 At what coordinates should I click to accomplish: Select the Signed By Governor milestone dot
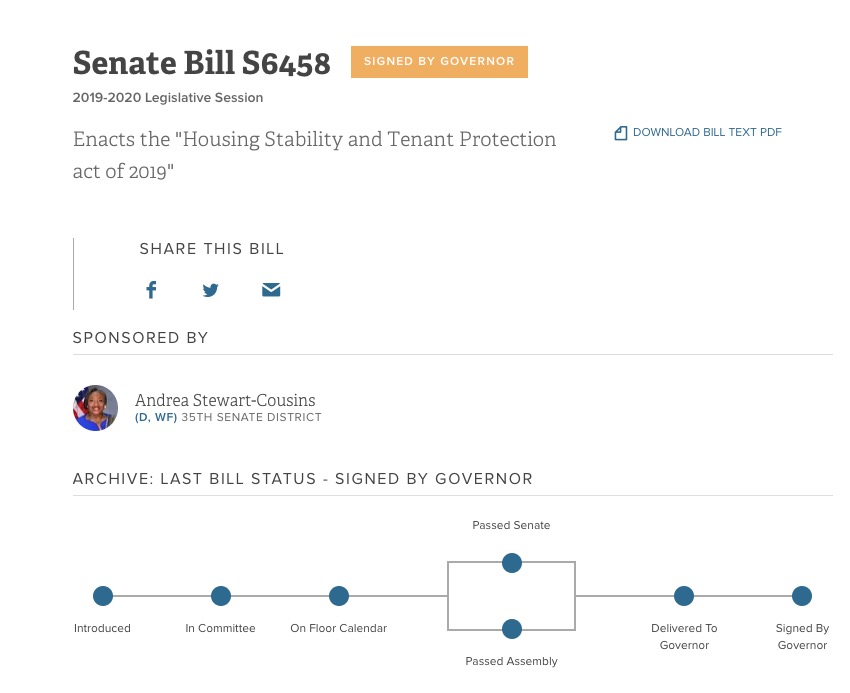click(x=802, y=596)
